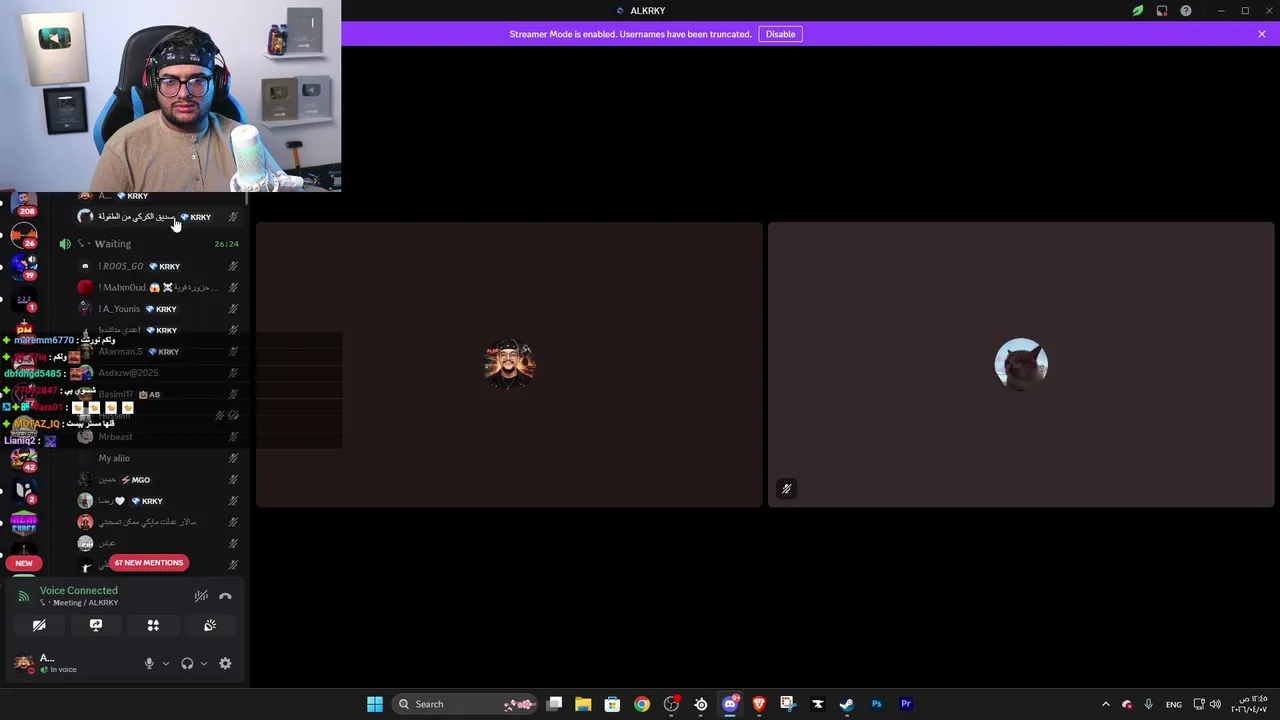Open server with 19 notification badge
Screen dimensions: 1280x720
pos(24,267)
